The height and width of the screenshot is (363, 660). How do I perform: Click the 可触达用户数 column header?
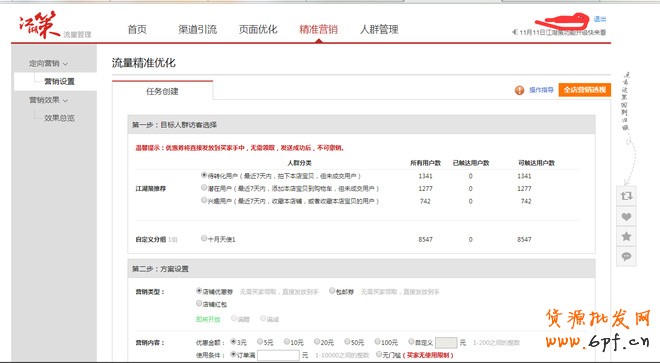(537, 163)
